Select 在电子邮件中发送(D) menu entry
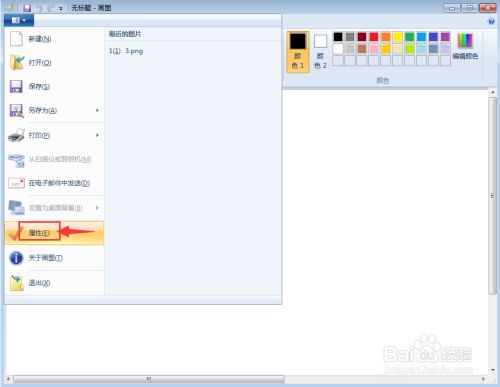The width and height of the screenshot is (500, 387). tap(54, 183)
